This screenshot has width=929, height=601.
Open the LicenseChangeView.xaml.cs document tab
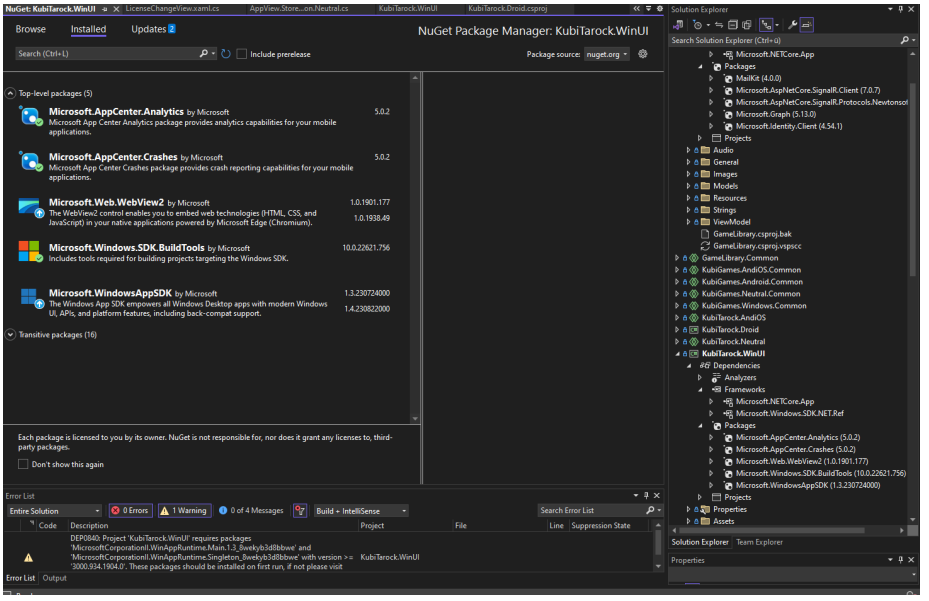(x=172, y=8)
